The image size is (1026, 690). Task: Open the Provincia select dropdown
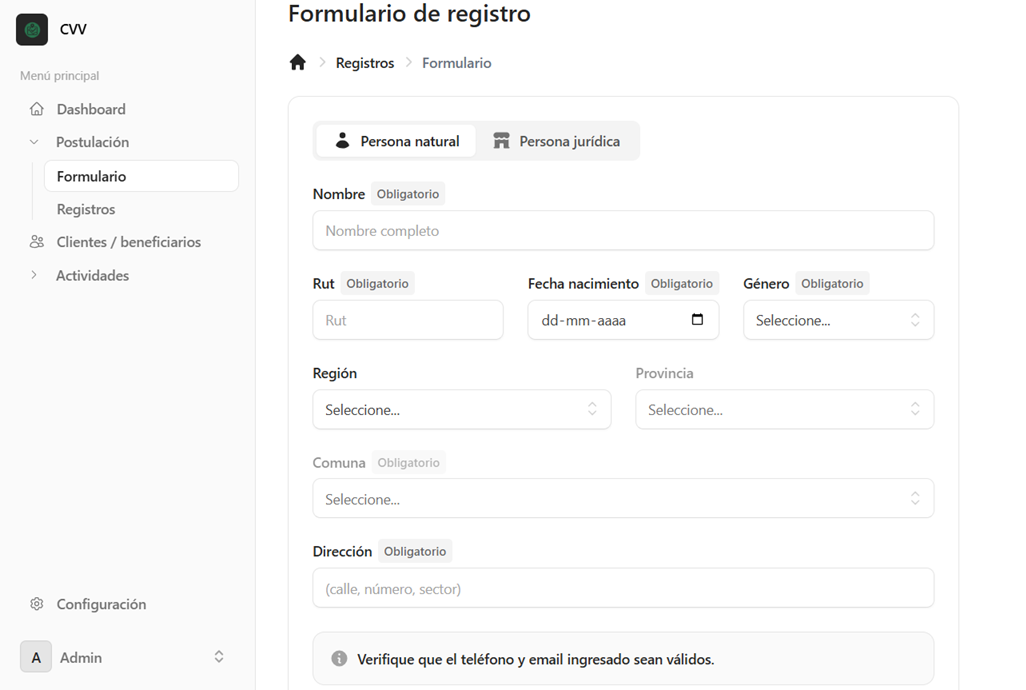coord(785,409)
